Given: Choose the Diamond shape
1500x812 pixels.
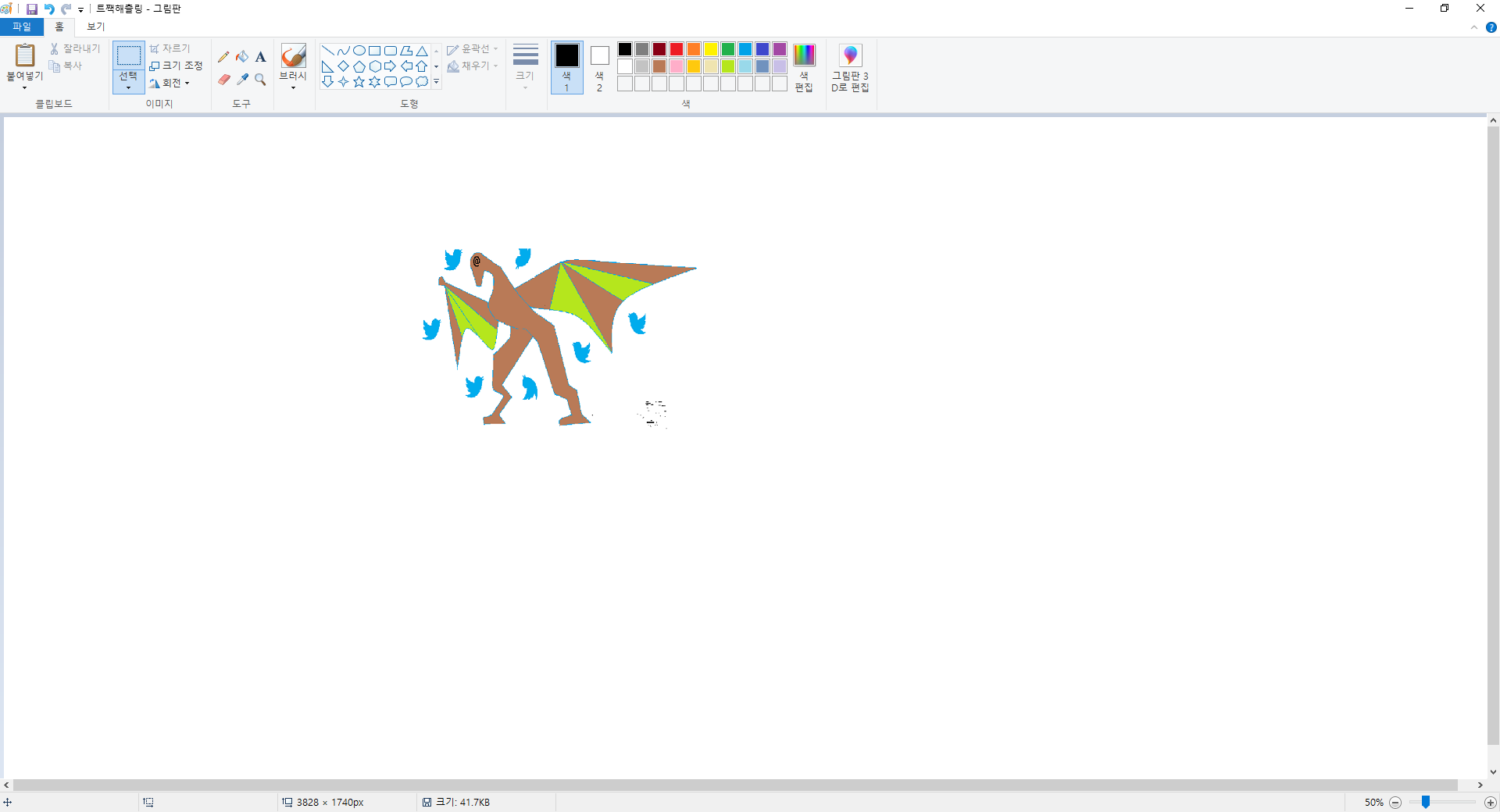Looking at the screenshot, I should 344,66.
